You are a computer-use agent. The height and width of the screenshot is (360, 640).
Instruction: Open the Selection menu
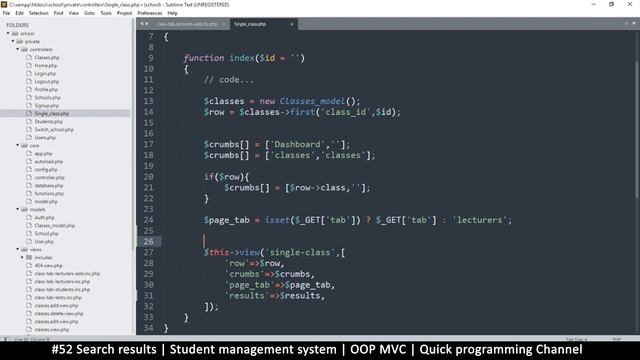[39, 13]
